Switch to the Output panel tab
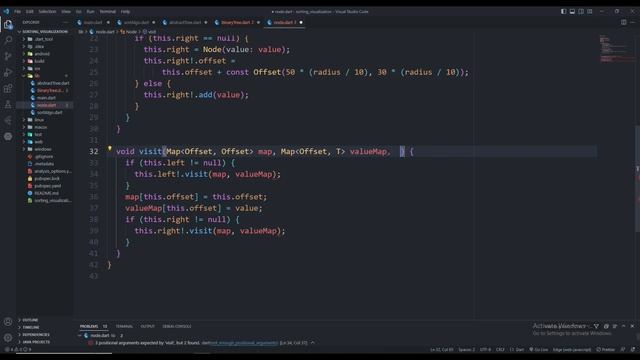The image size is (640, 360). pyautogui.click(x=148, y=326)
